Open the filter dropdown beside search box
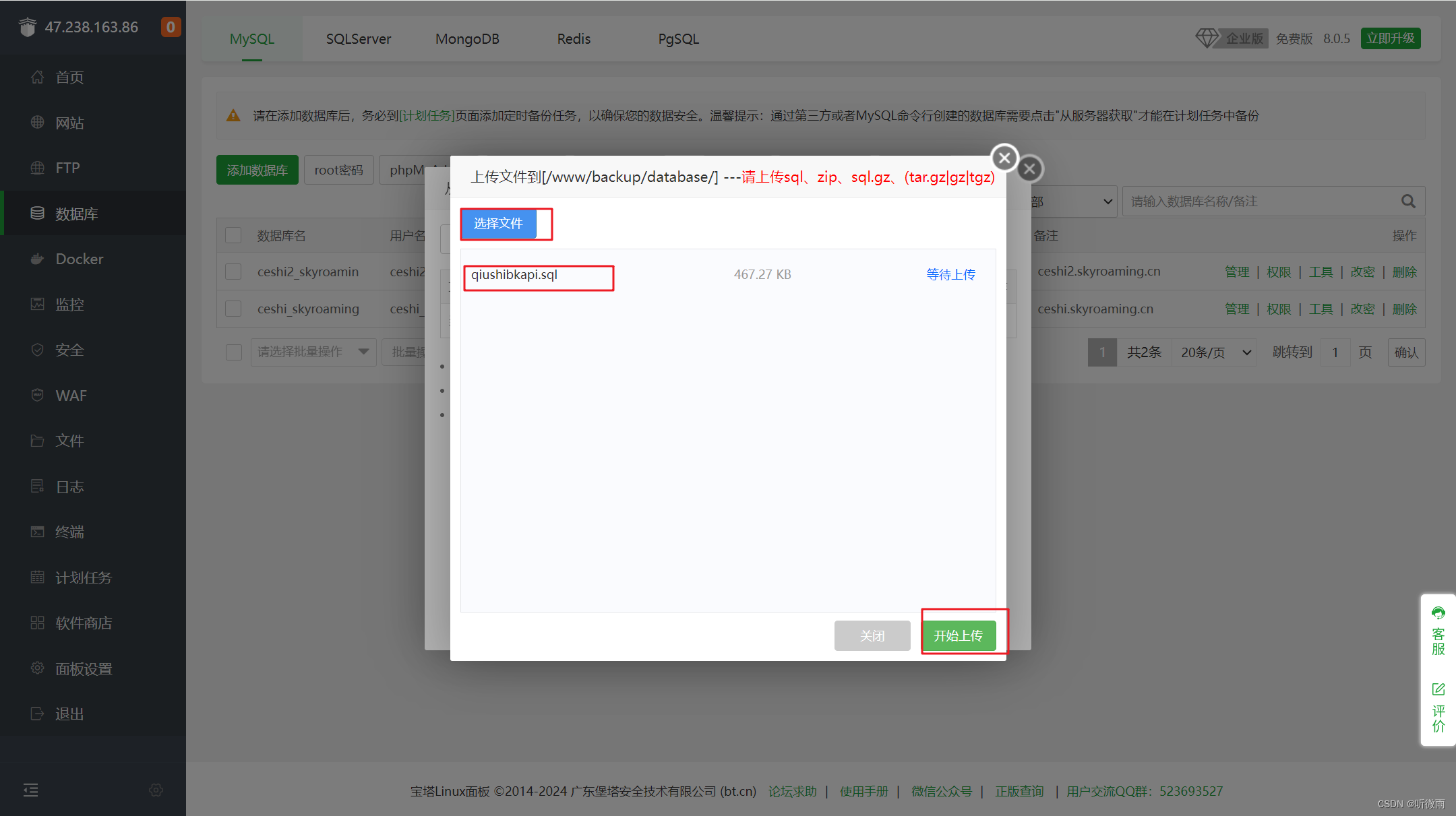Screen dimensions: 1456x816 [1072, 201]
